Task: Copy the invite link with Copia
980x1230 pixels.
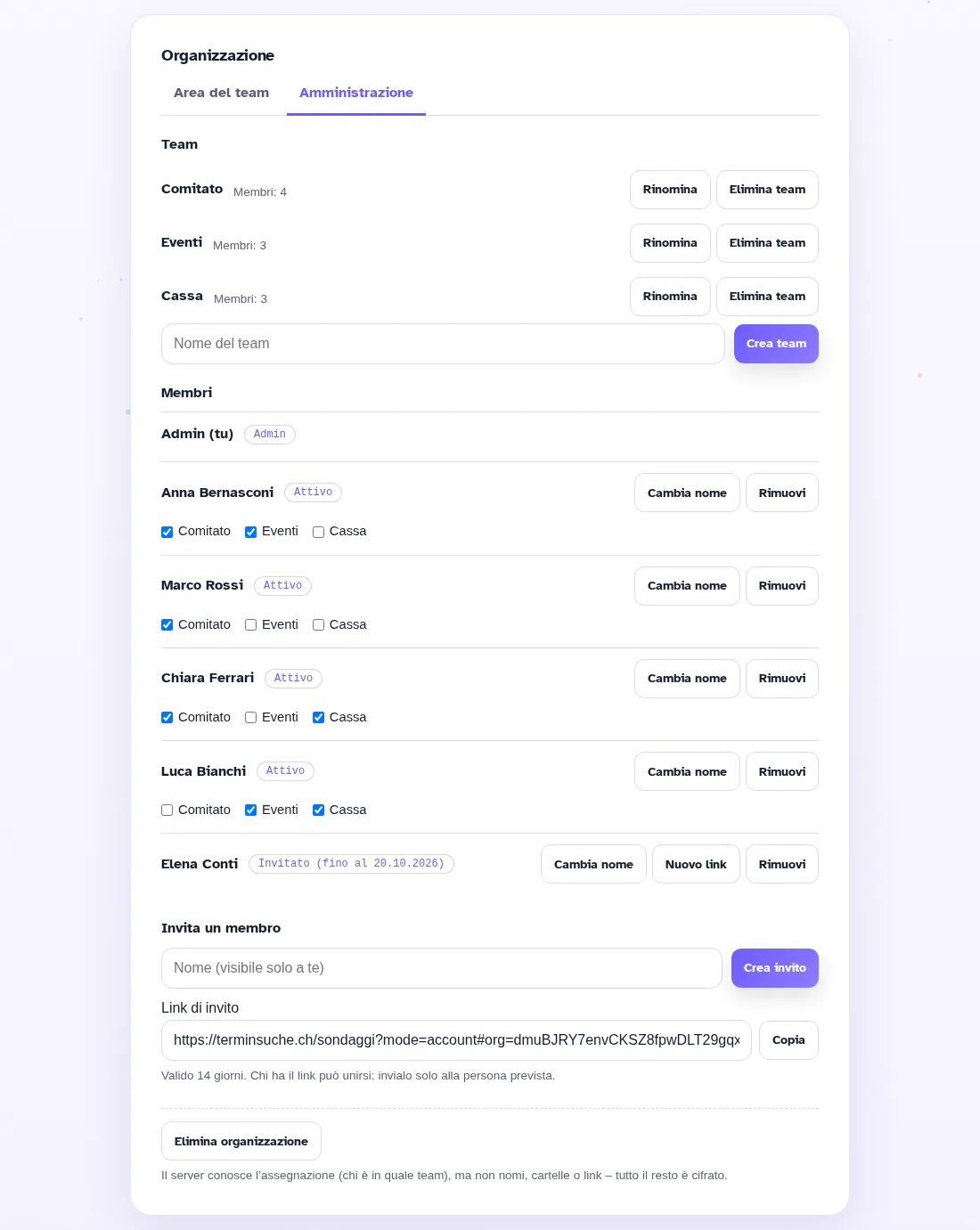Action: 788,1040
